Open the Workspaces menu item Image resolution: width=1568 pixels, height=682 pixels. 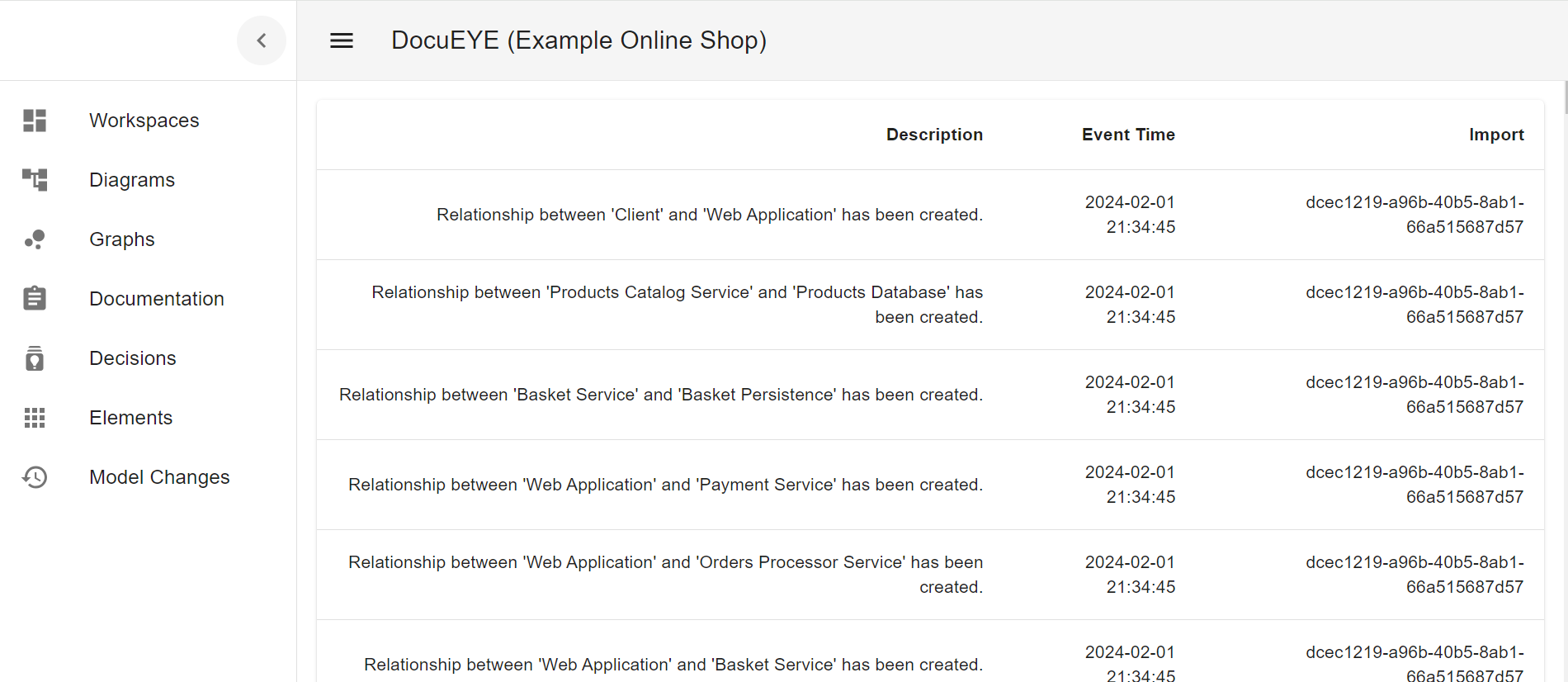(x=144, y=121)
